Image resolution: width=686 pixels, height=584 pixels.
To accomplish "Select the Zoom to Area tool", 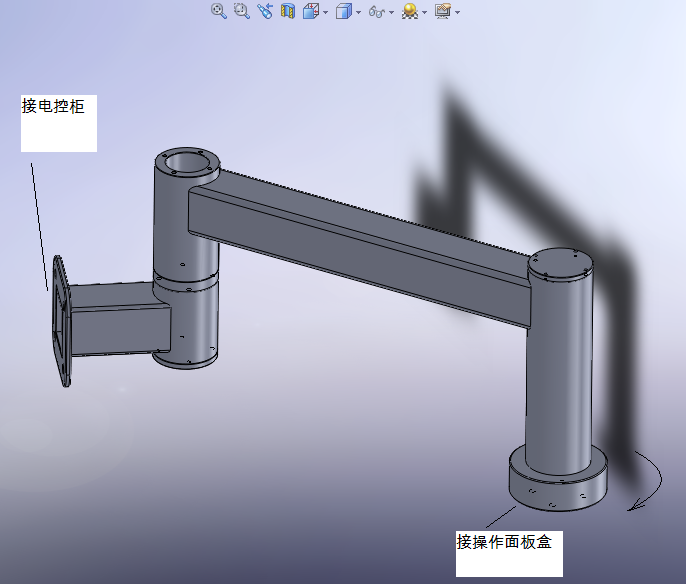I will tap(242, 11).
